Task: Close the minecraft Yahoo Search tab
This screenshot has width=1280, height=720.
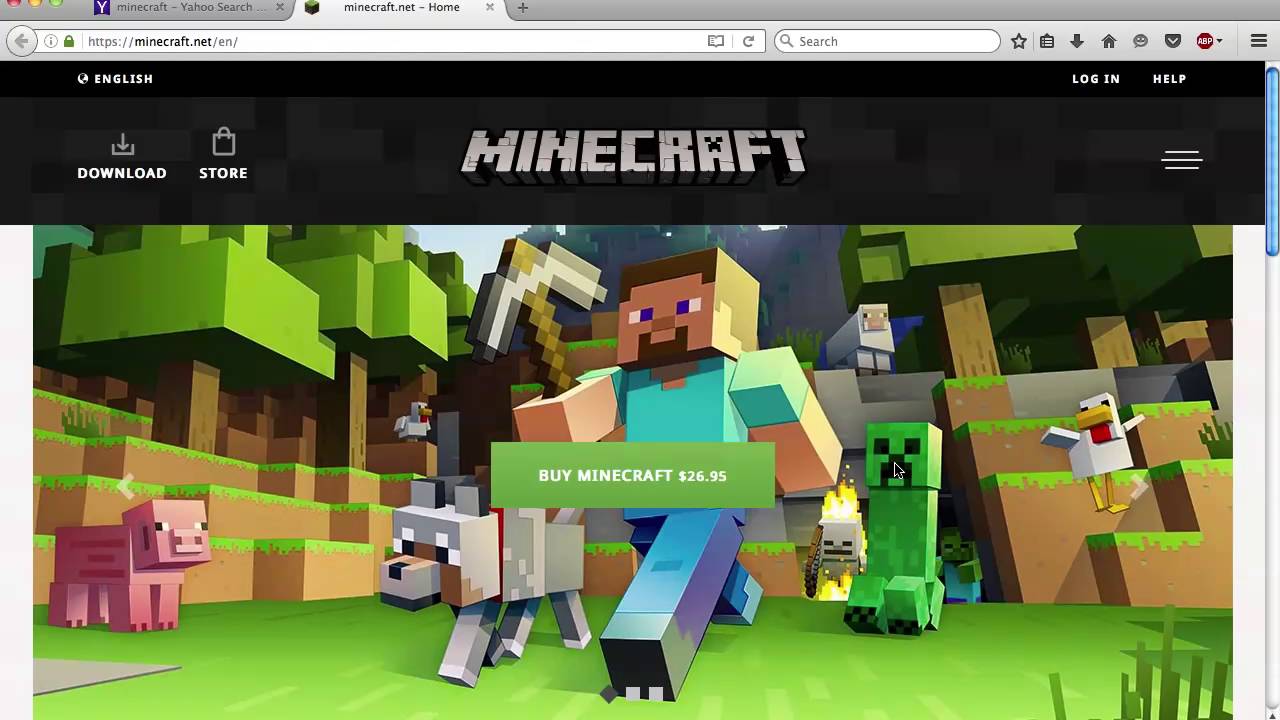Action: (x=281, y=8)
